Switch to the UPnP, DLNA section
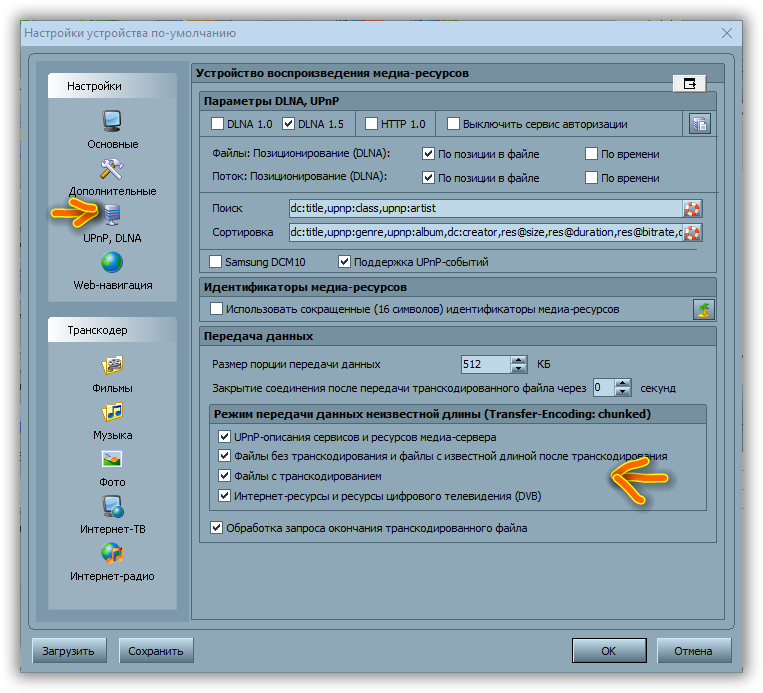Screen dimensions: 763x693 112,216
